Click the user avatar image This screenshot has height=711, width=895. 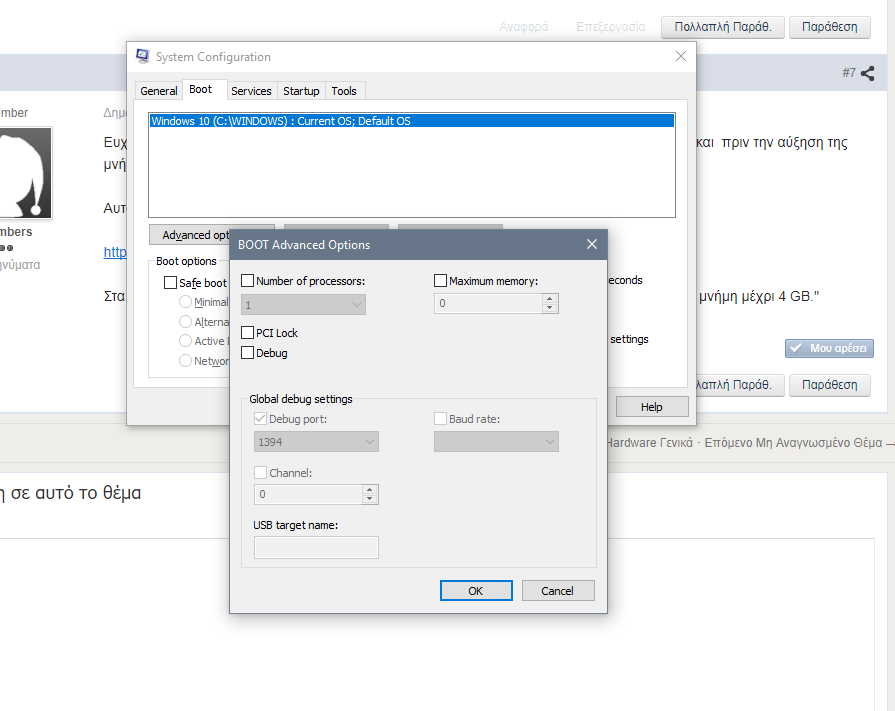point(25,173)
